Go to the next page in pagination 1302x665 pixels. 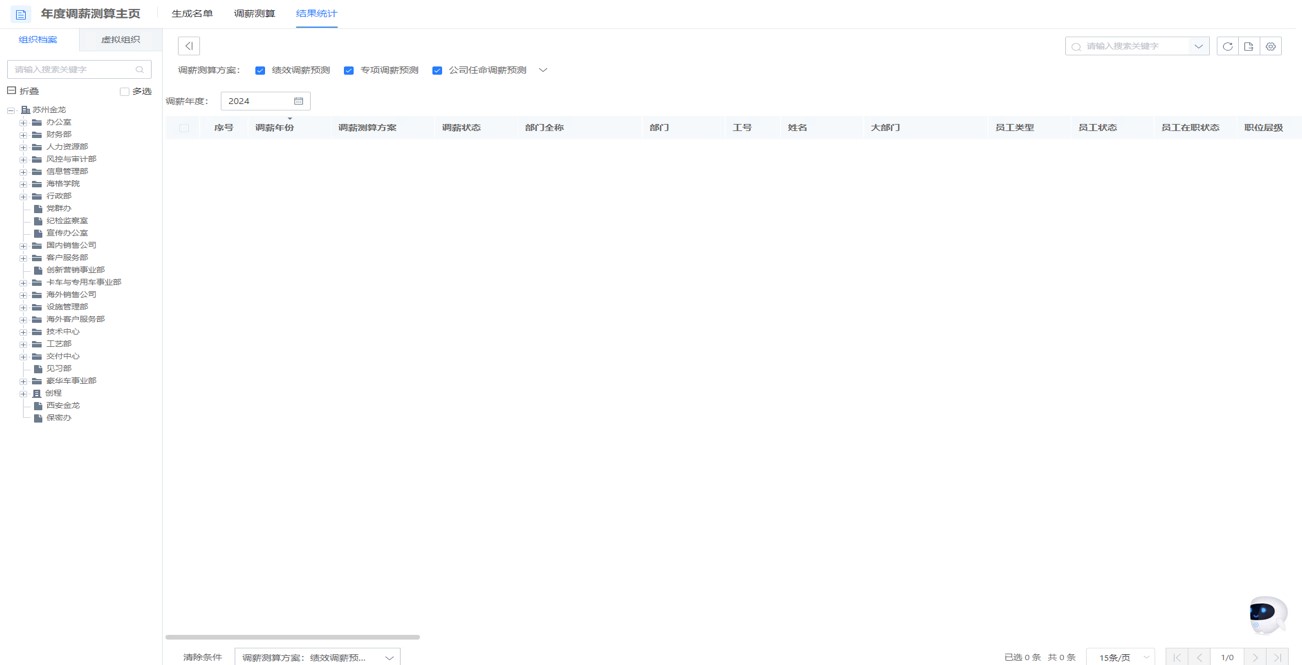pyautogui.click(x=1255, y=657)
